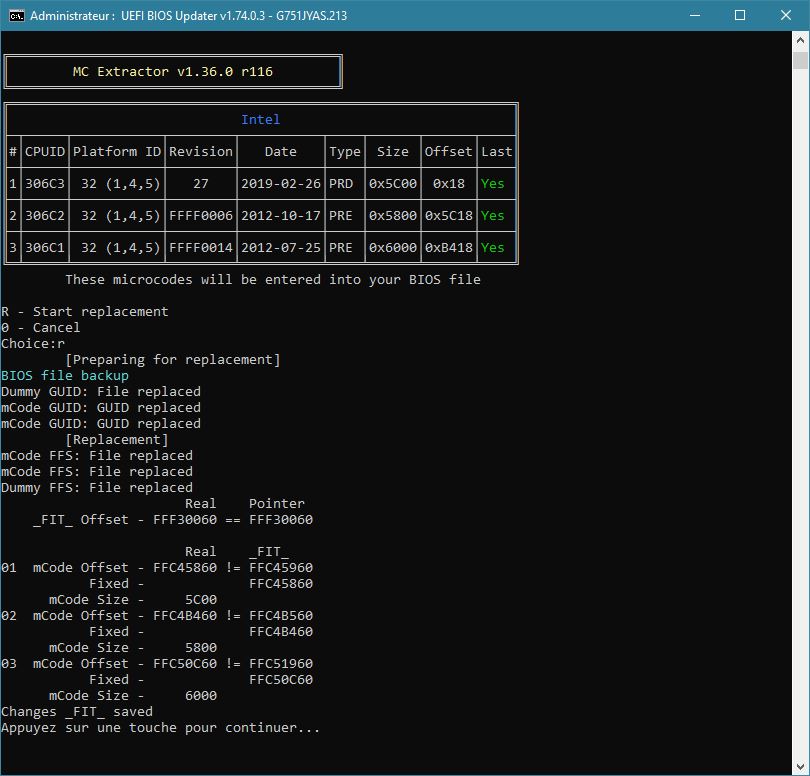Click the '01 mCode Offset - FFC45860' line
Screen dimensions: 810x776
[x=157, y=568]
